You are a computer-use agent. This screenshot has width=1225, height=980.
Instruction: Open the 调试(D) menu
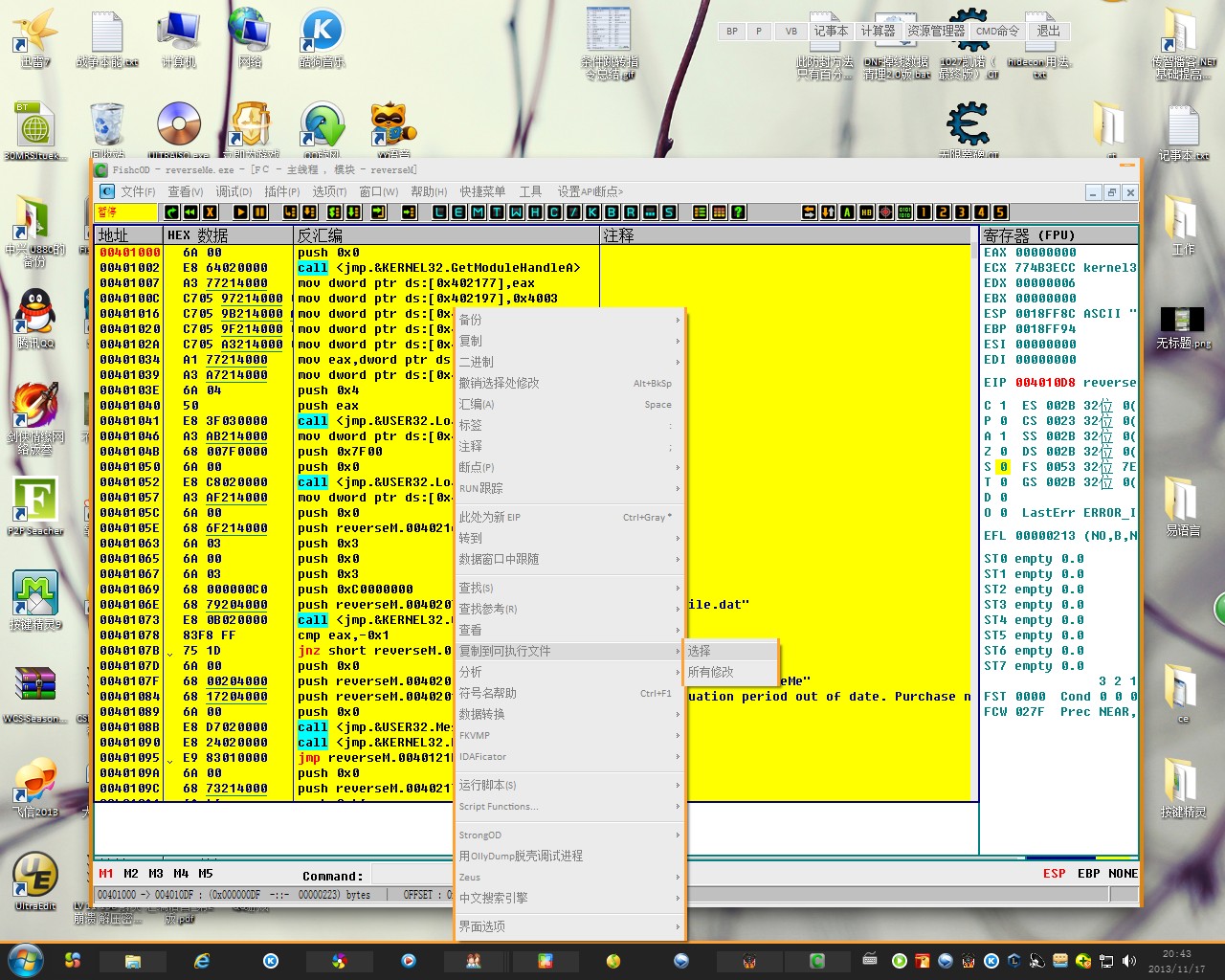coord(234,191)
